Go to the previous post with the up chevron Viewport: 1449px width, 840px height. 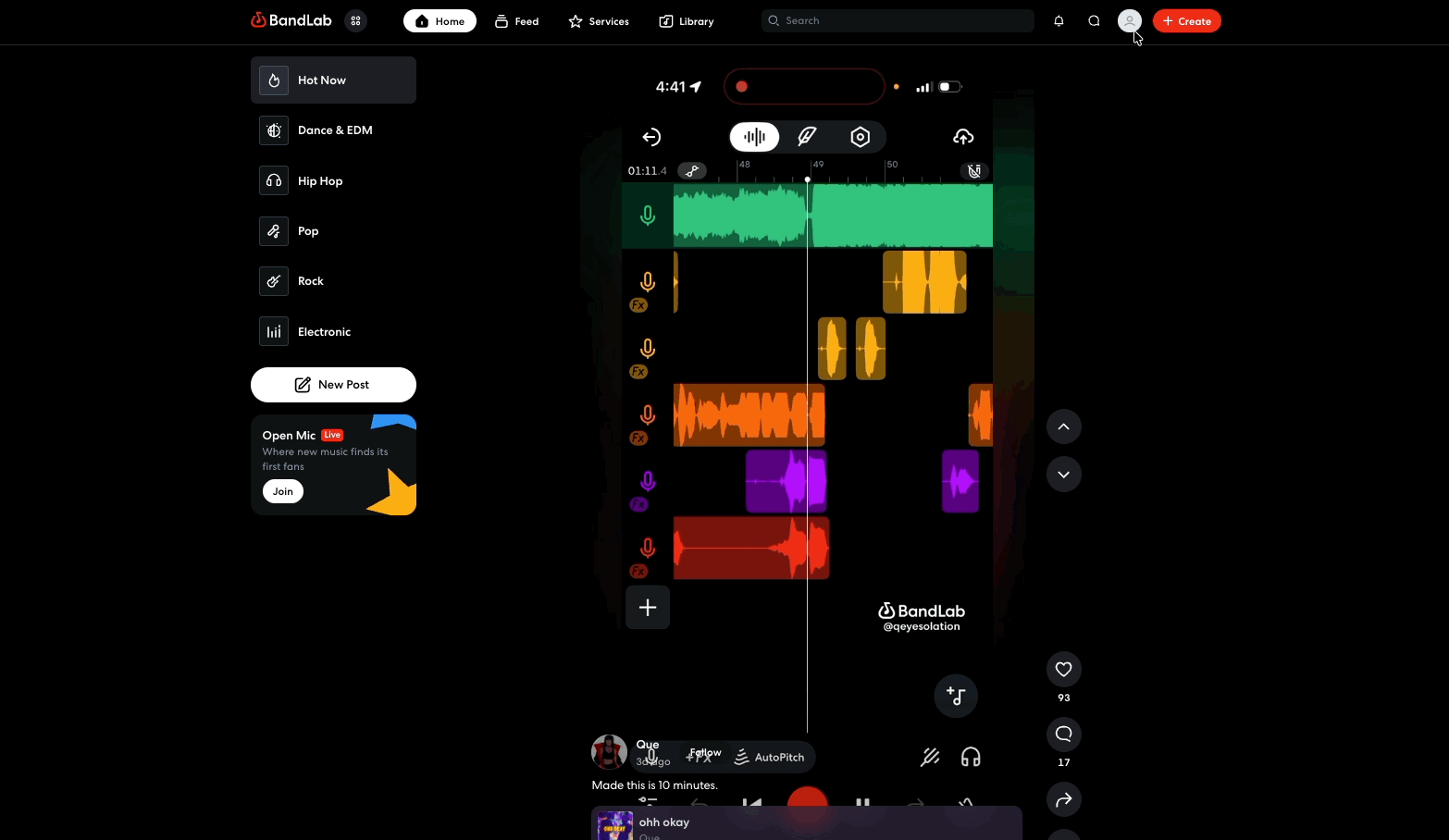tap(1064, 426)
